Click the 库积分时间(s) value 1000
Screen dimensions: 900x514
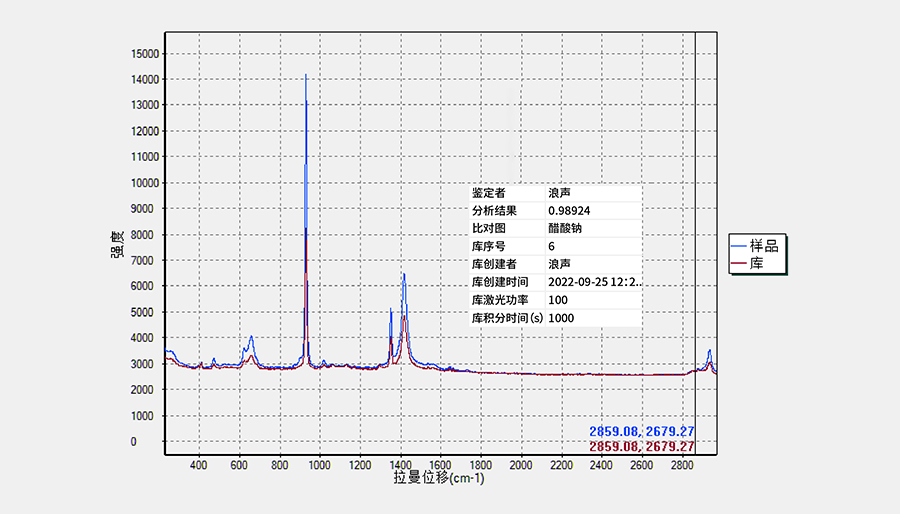561,318
